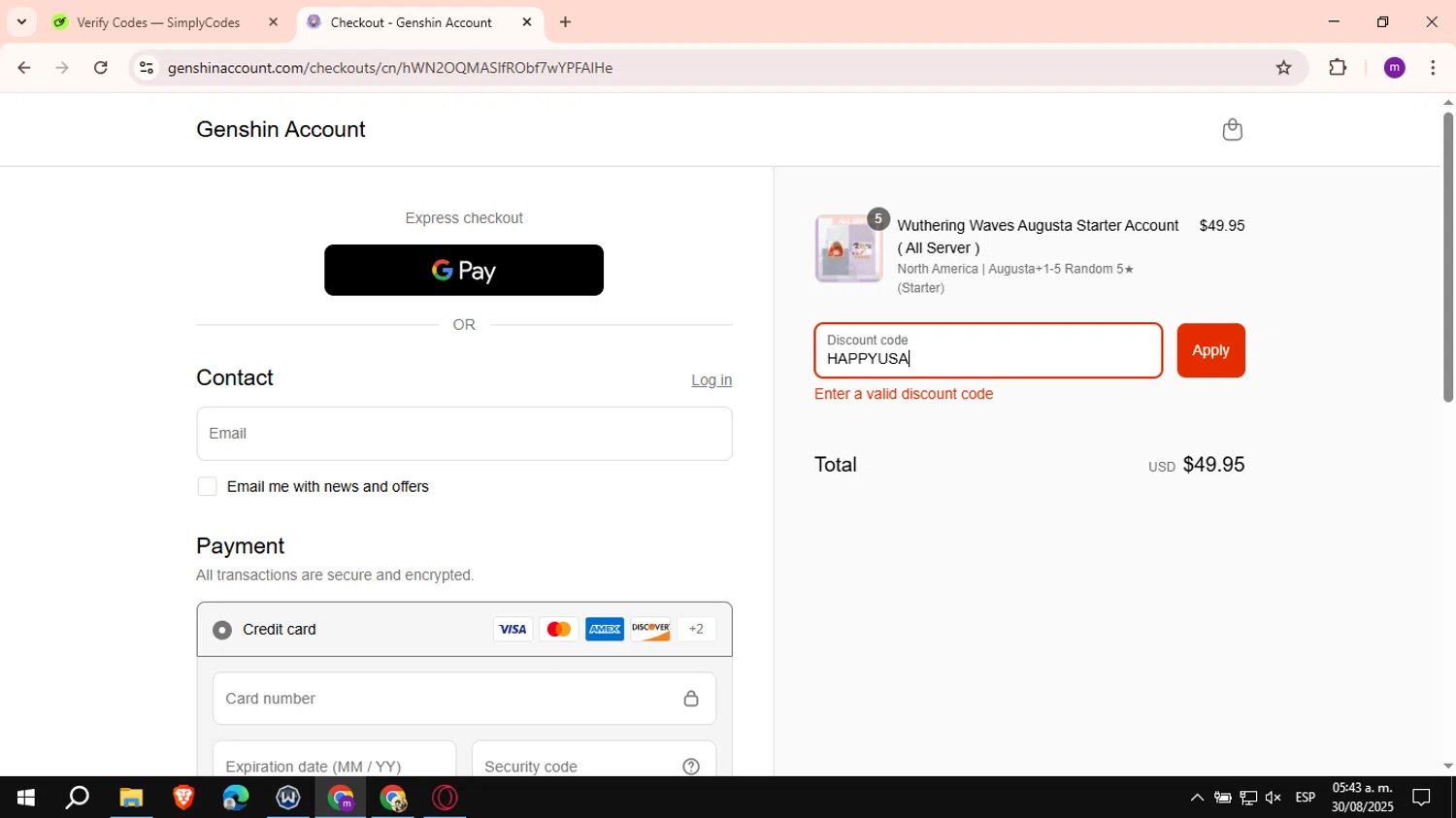Viewport: 1456px width, 818px height.
Task: Click the Apply discount button
Action: (1210, 350)
